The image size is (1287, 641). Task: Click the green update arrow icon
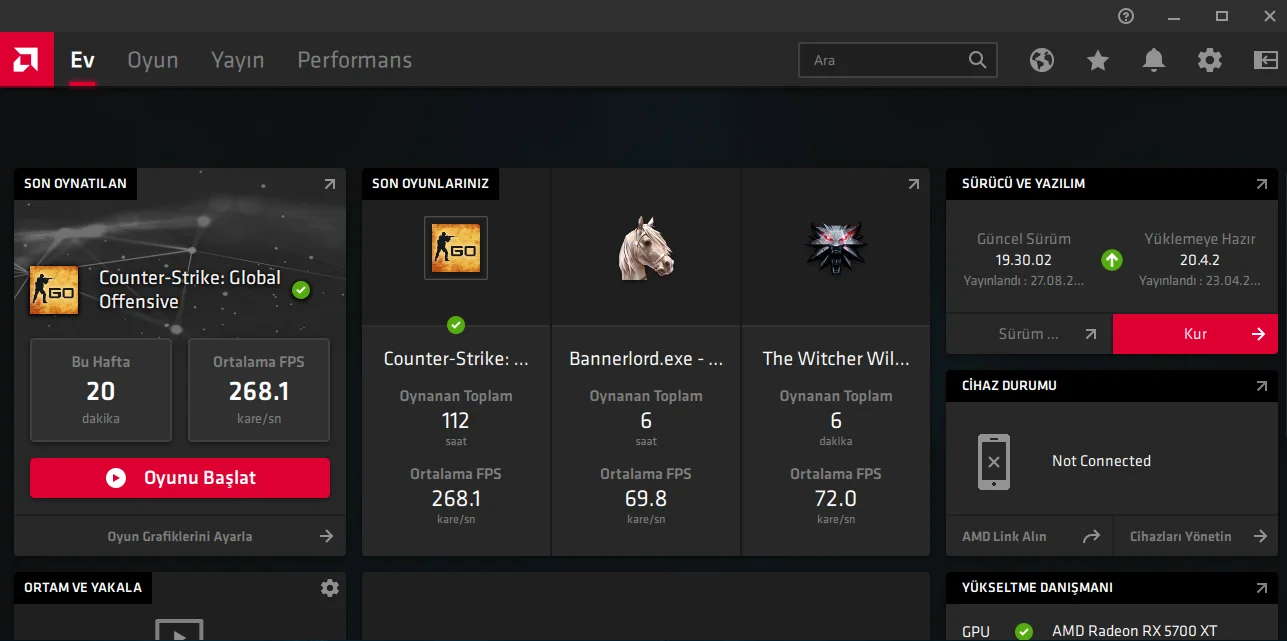coord(1112,260)
